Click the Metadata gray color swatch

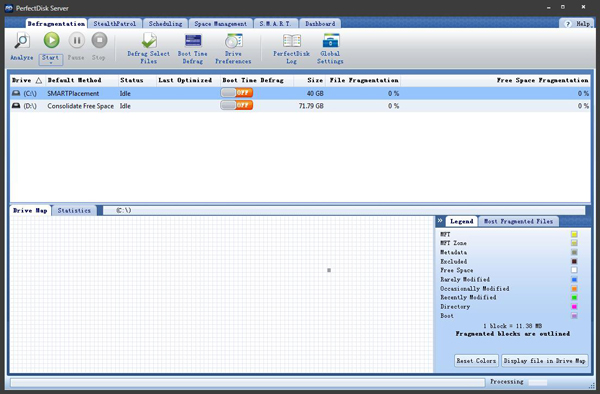(574, 252)
